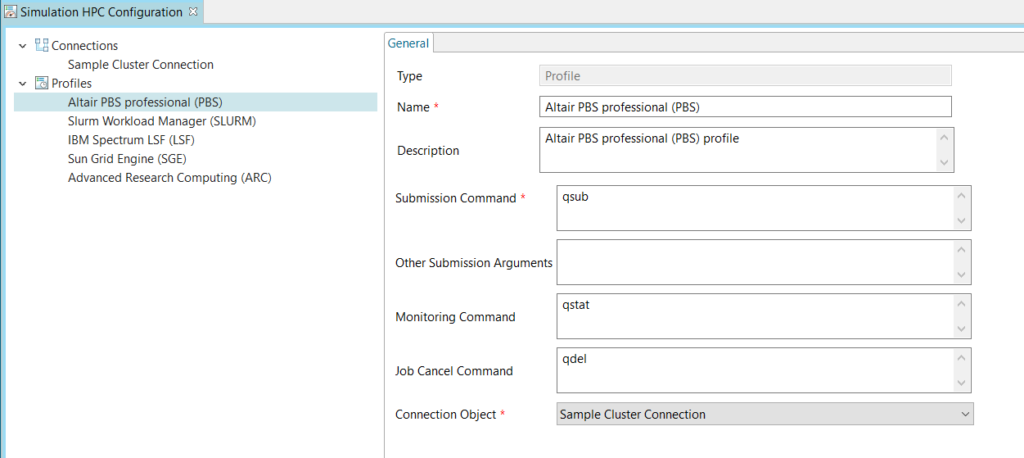Click the Connection Object label
The width and height of the screenshot is (1024, 458).
pos(445,414)
